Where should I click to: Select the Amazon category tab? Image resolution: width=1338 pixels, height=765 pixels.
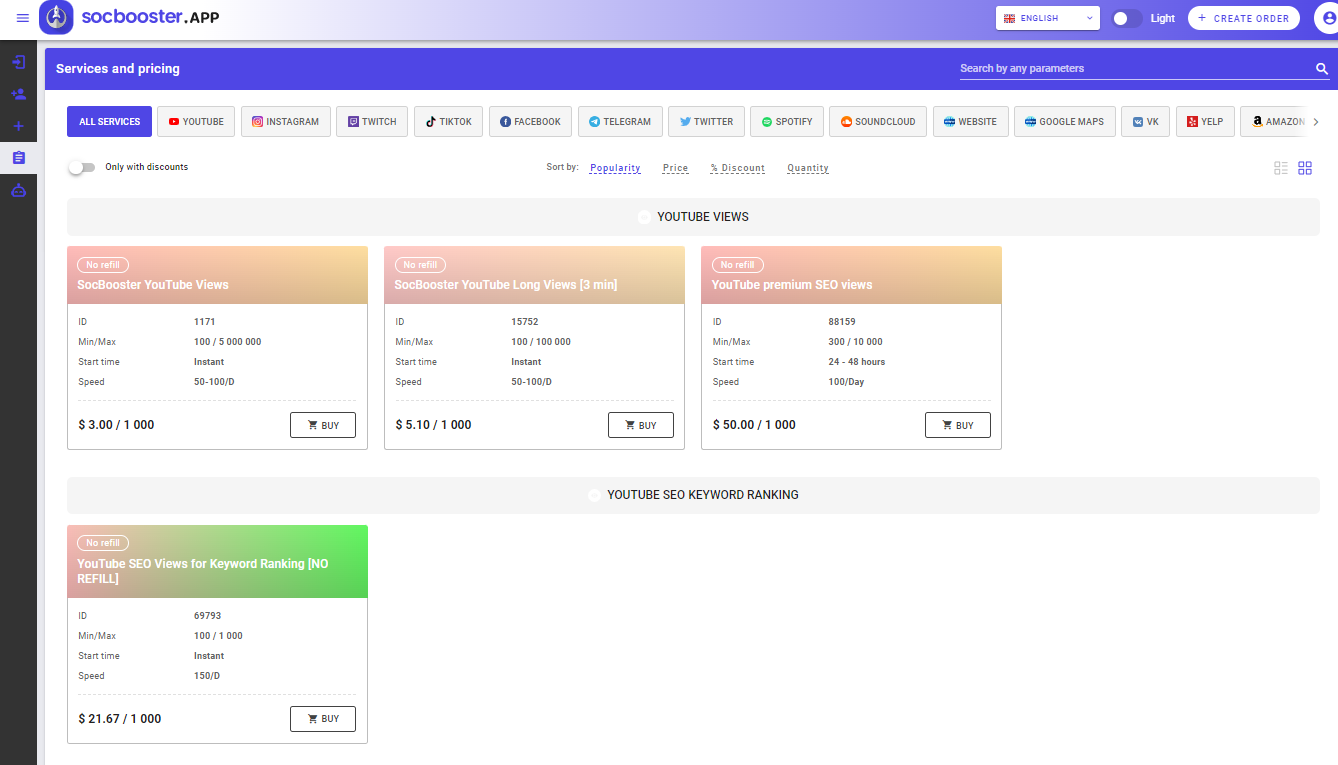[1274, 122]
